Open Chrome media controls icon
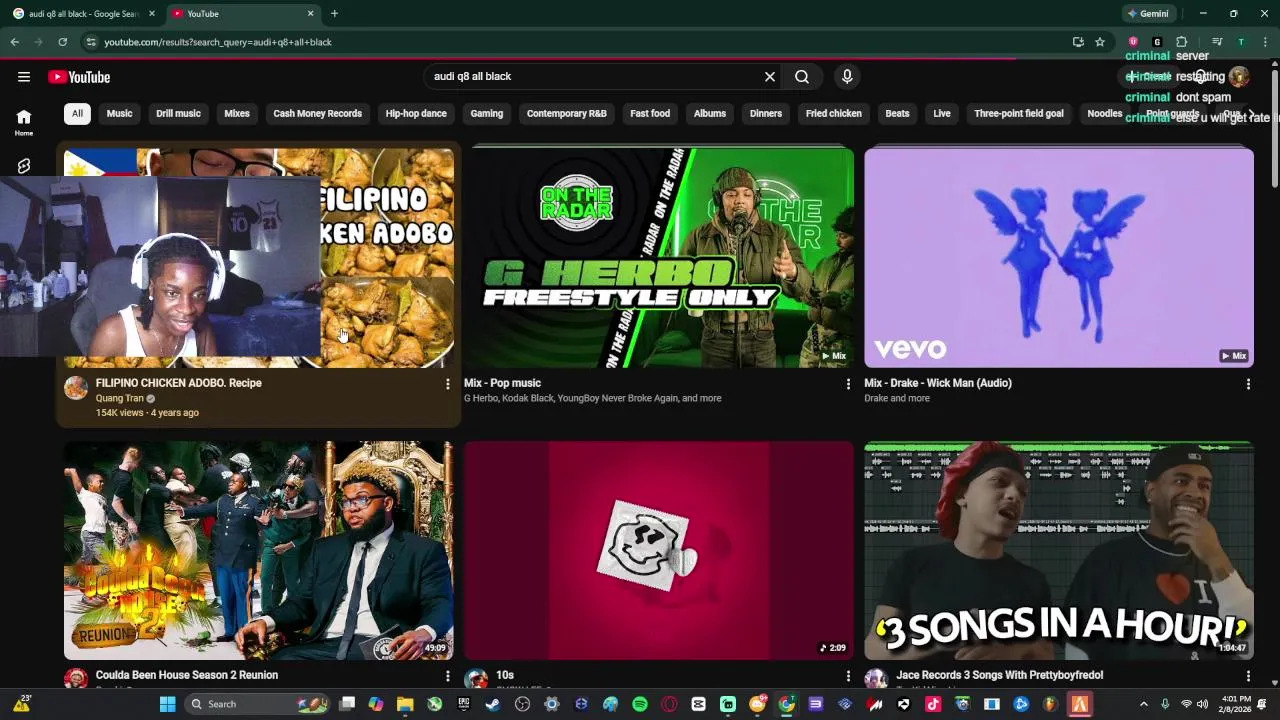 pyautogui.click(x=1217, y=42)
